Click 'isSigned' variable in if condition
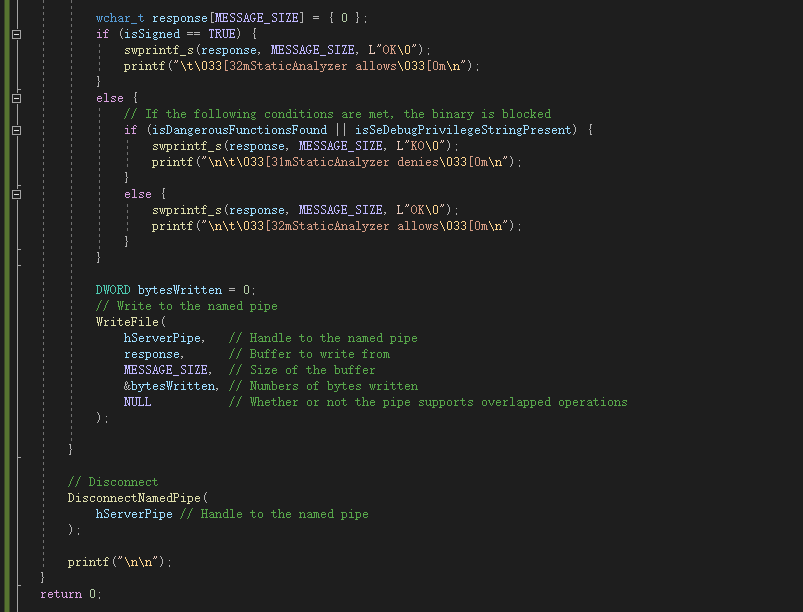This screenshot has height=612, width=803. [152, 34]
